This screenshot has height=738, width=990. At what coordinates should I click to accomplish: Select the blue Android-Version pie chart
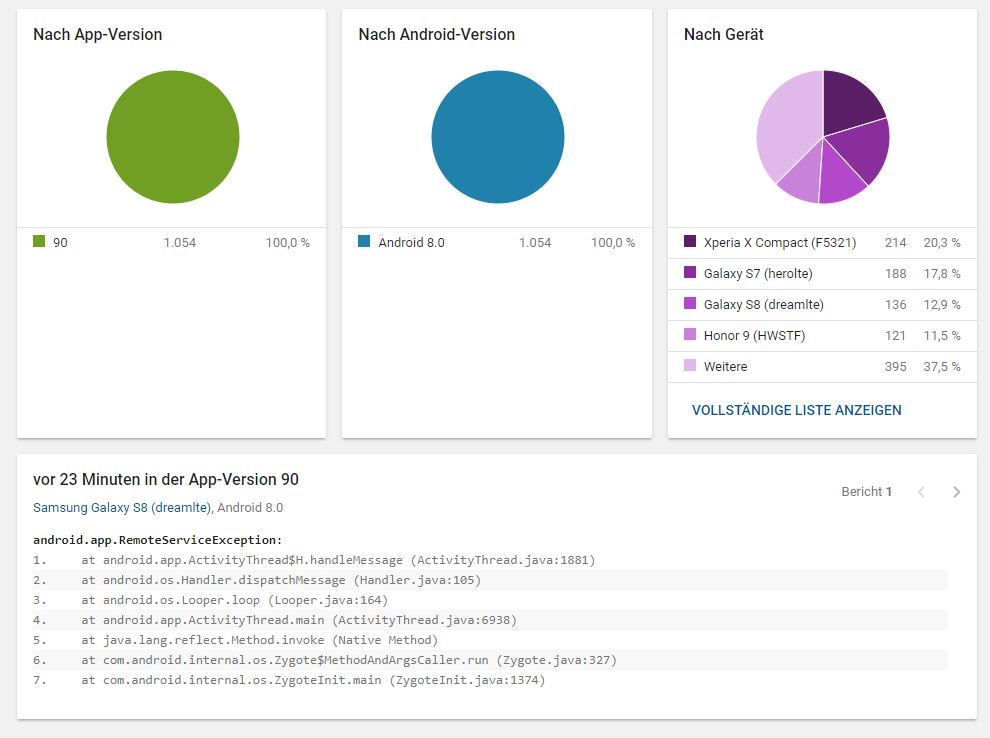498,137
